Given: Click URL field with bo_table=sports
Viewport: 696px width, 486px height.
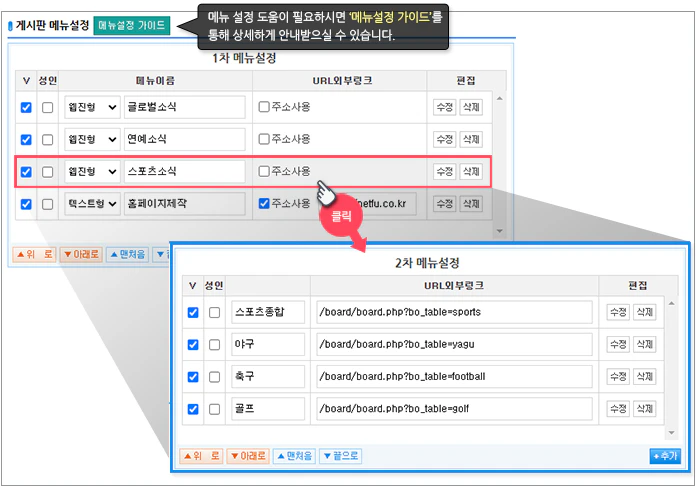Looking at the screenshot, I should pyautogui.click(x=454, y=312).
